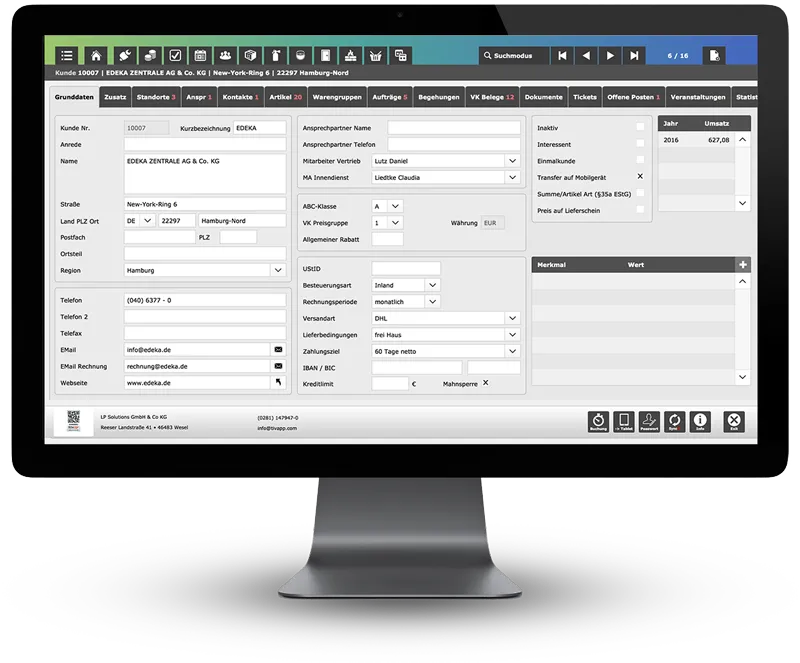Open the main list menu icon

[67, 55]
